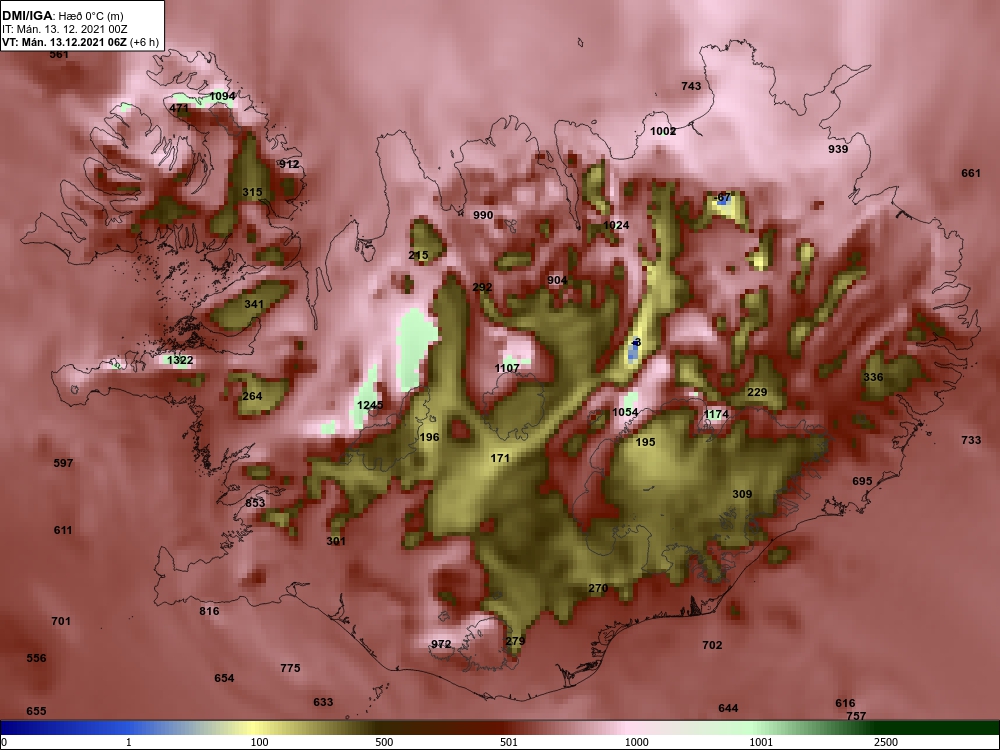This screenshot has height=750, width=1000.
Task: Click the map value 695
Action: point(862,481)
